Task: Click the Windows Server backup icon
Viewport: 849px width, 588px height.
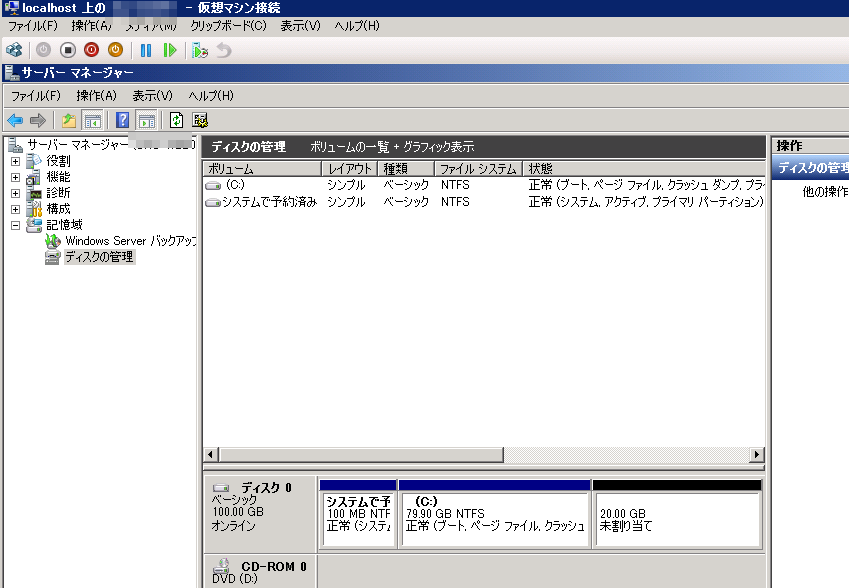Action: (x=53, y=241)
